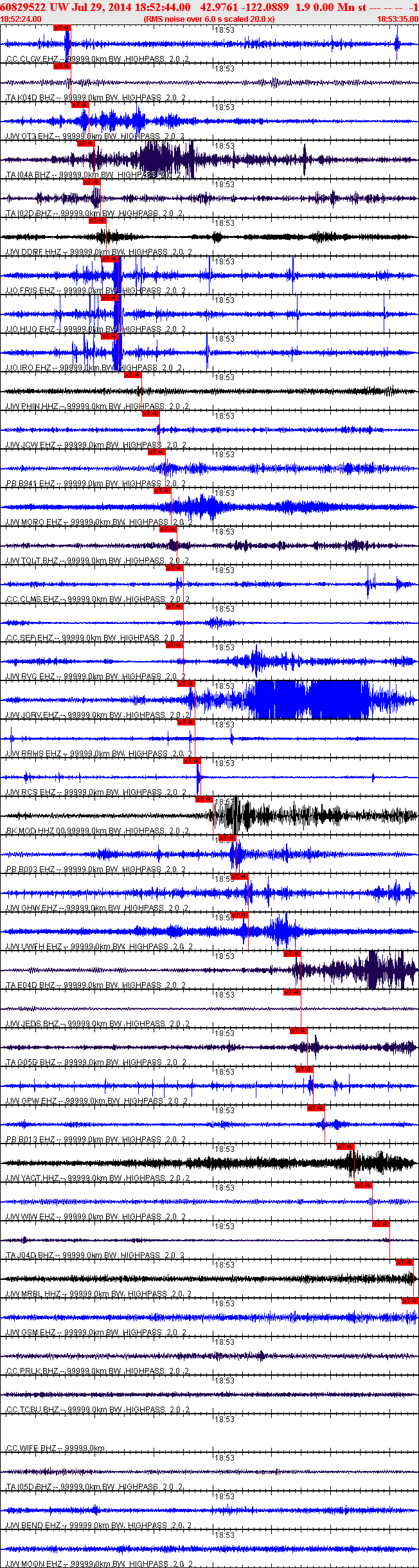Click the 'UO.FRIS.EHZ' station label
The width and height of the screenshot is (419, 1568).
pos(31,291)
